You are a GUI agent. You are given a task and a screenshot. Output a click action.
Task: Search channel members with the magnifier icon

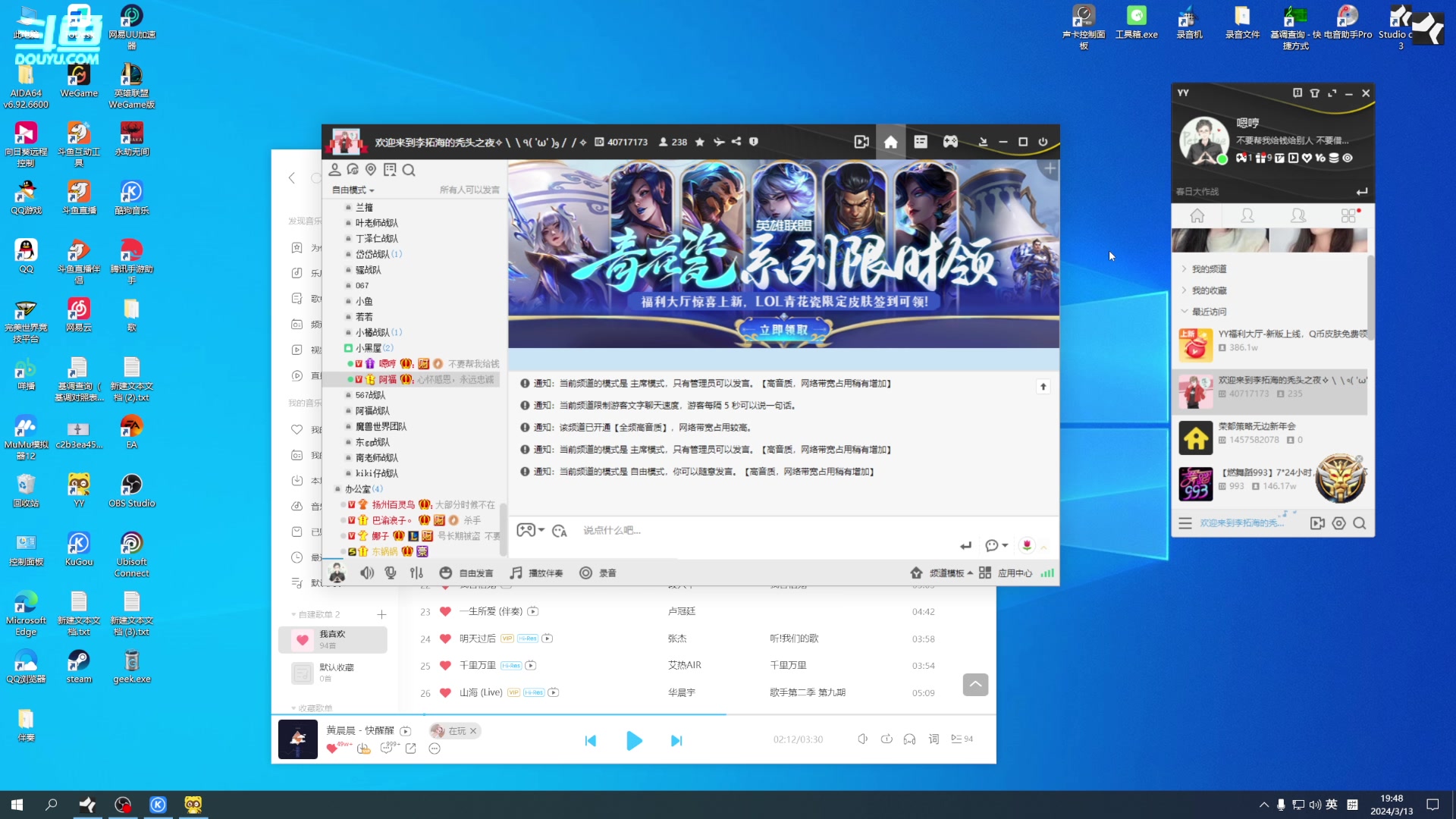point(409,170)
